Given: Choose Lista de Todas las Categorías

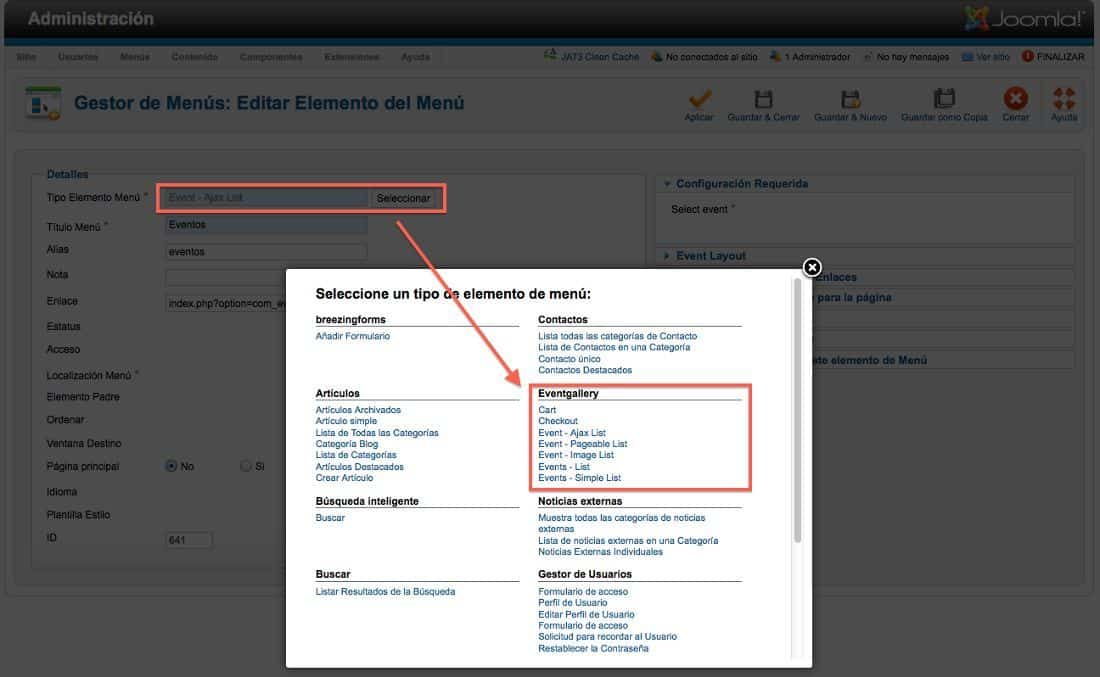Looking at the screenshot, I should [377, 433].
